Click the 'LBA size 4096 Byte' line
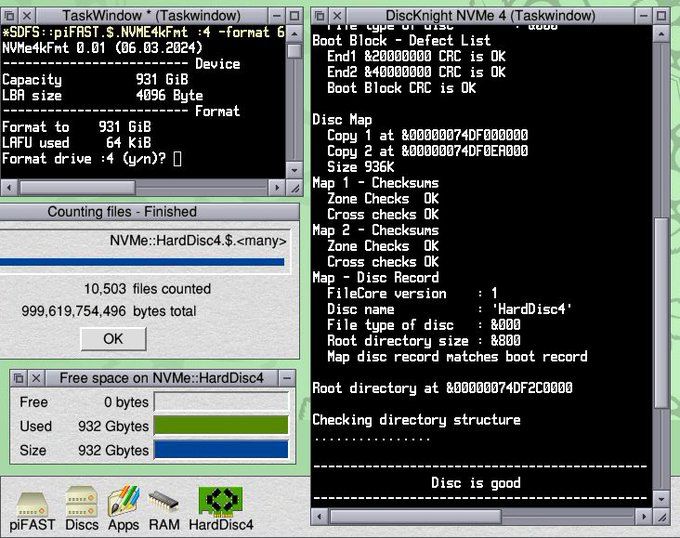This screenshot has width=680, height=538. click(102, 95)
